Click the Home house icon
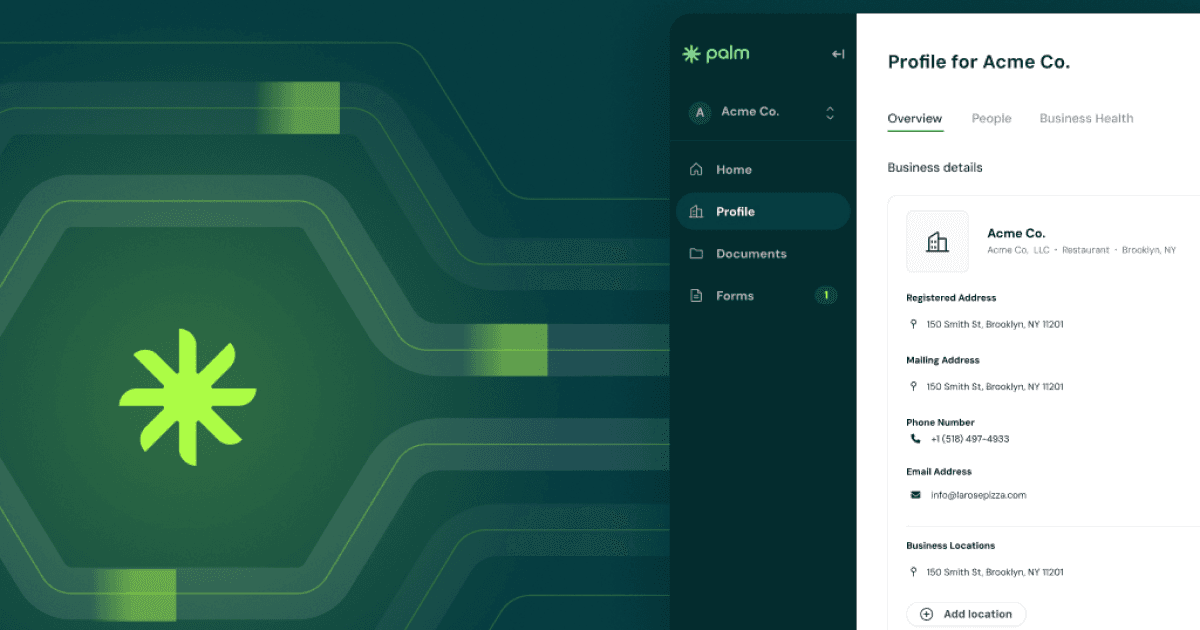The height and width of the screenshot is (630, 1200). pyautogui.click(x=697, y=170)
